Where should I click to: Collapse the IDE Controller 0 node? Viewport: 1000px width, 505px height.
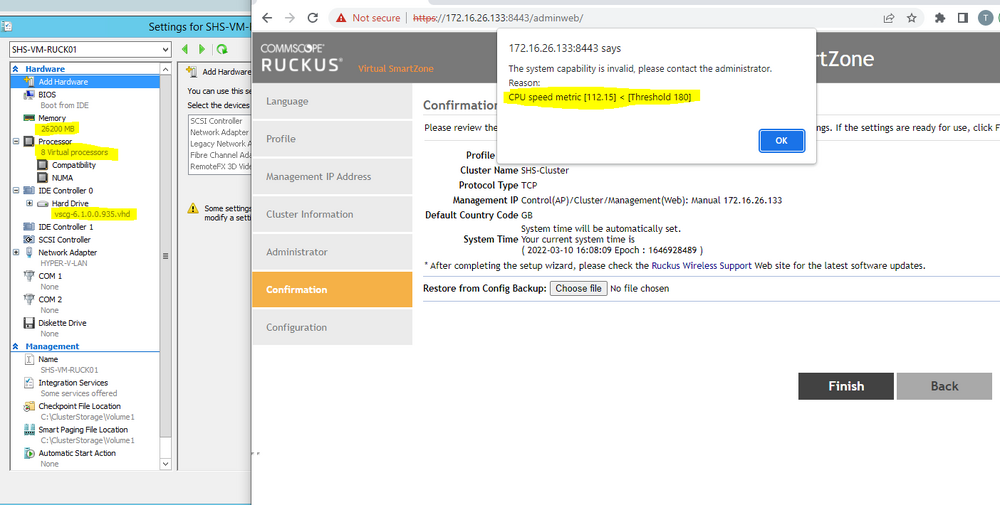pyautogui.click(x=16, y=191)
